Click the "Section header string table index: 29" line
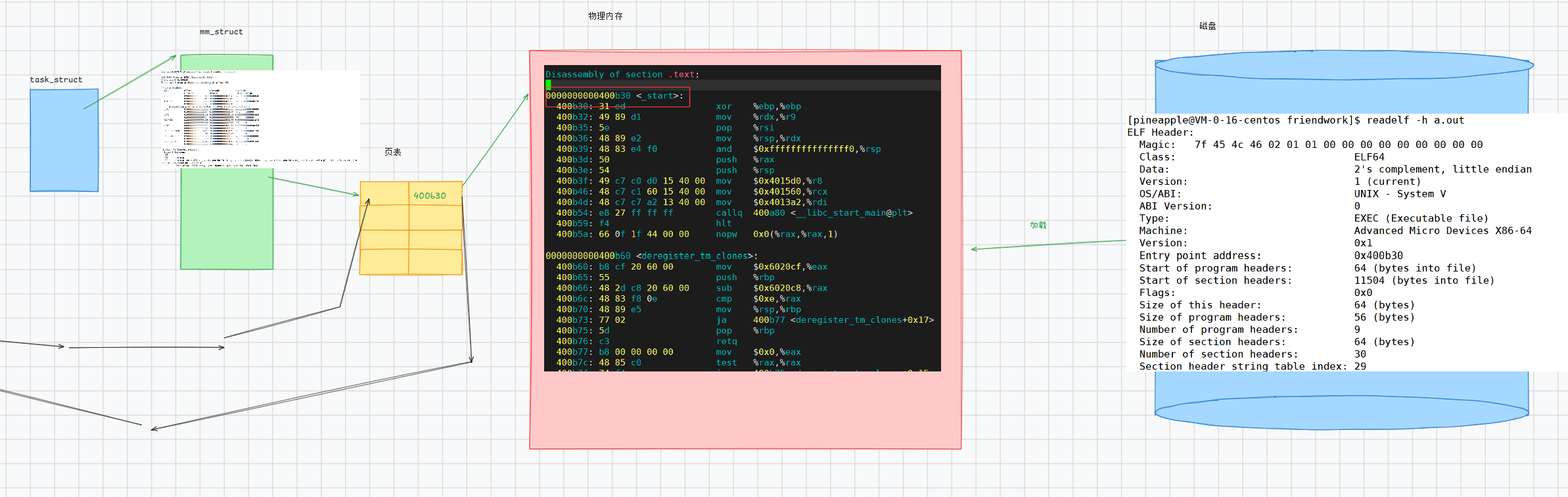The image size is (1568, 497). [1253, 366]
